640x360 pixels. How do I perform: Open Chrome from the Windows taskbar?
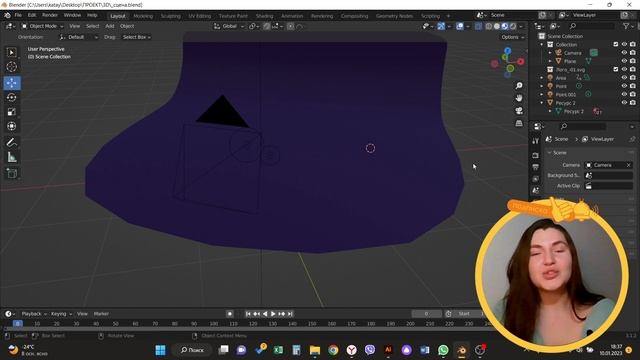click(333, 350)
